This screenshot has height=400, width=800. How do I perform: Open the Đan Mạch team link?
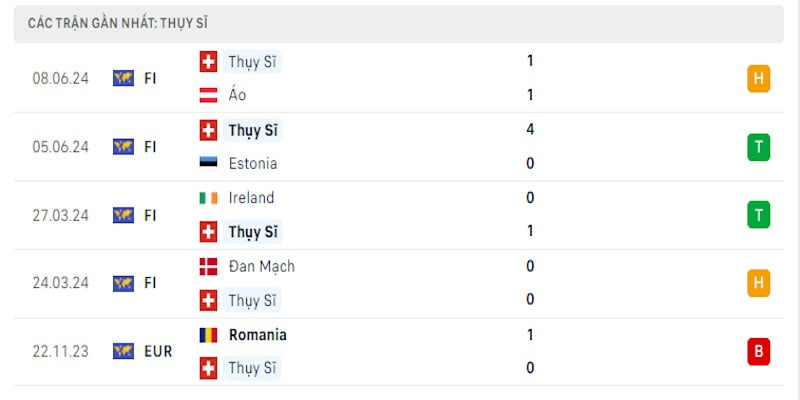(x=262, y=266)
